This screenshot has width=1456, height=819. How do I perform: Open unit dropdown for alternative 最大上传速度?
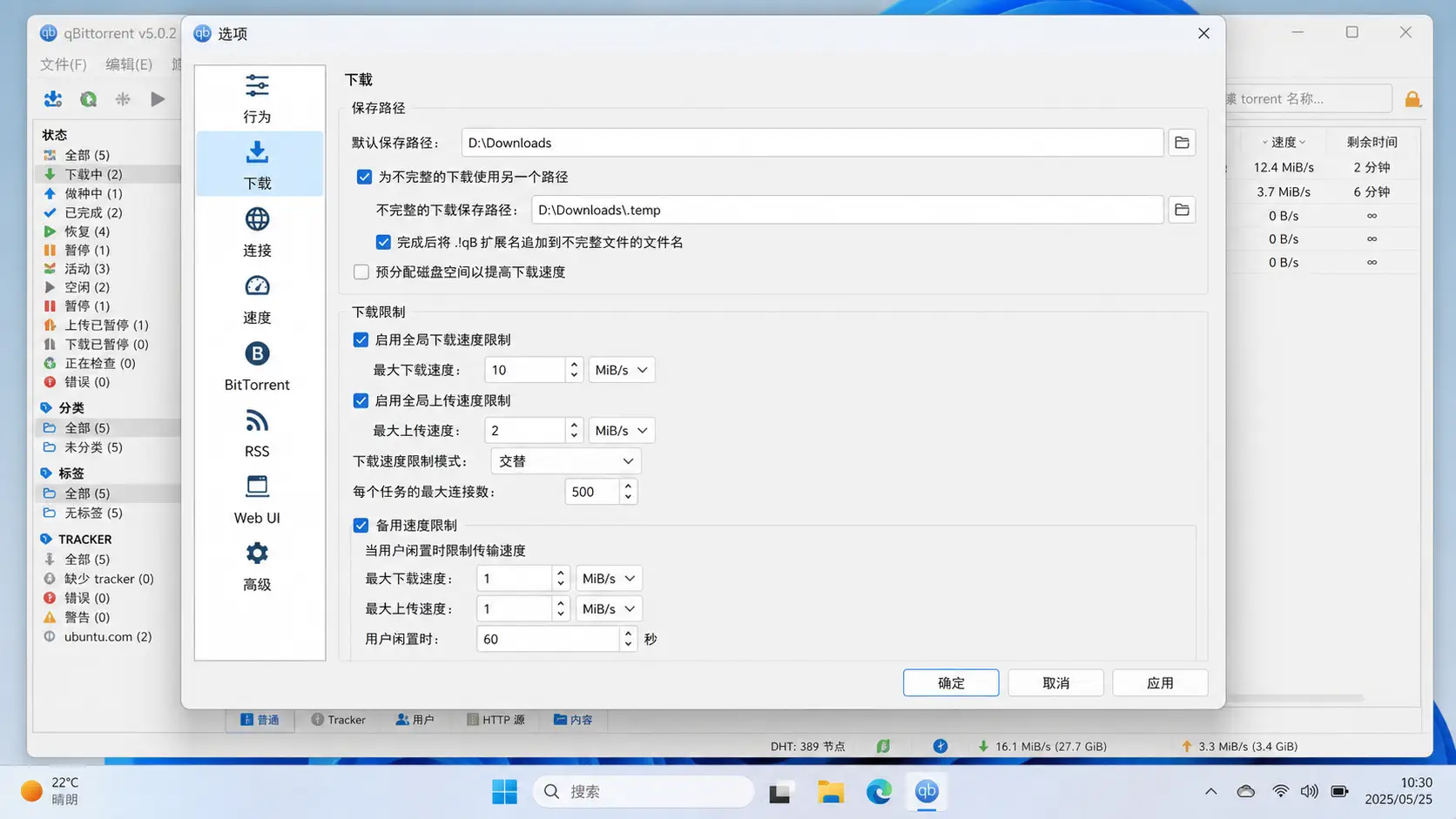609,608
